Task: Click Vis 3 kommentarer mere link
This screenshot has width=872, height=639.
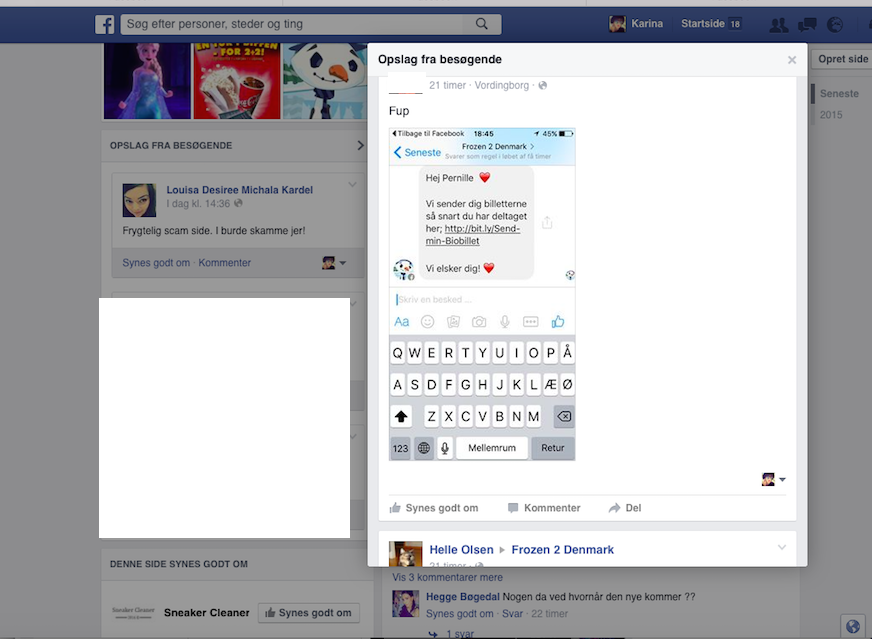Action: pos(447,577)
